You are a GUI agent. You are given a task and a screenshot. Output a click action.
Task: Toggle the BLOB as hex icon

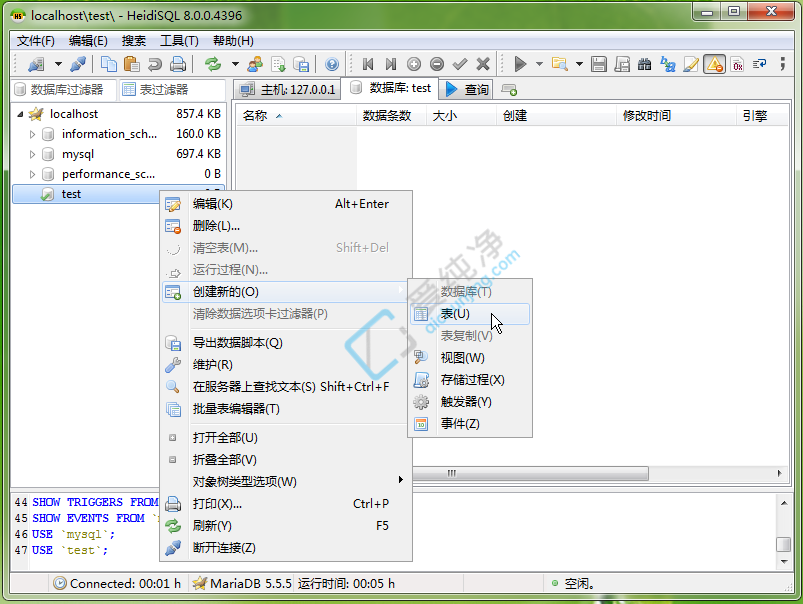[x=737, y=64]
